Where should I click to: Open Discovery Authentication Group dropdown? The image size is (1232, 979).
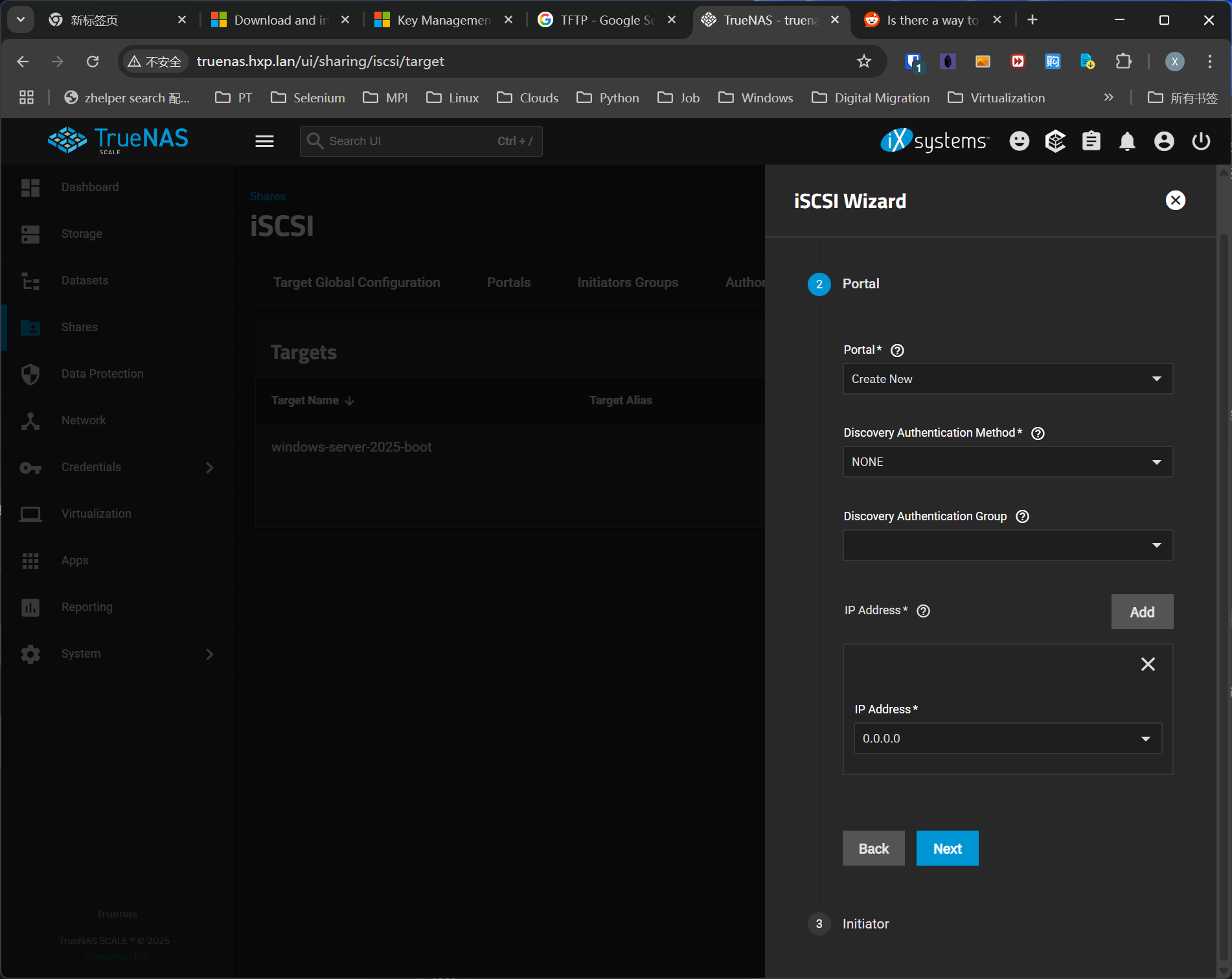pos(1007,545)
